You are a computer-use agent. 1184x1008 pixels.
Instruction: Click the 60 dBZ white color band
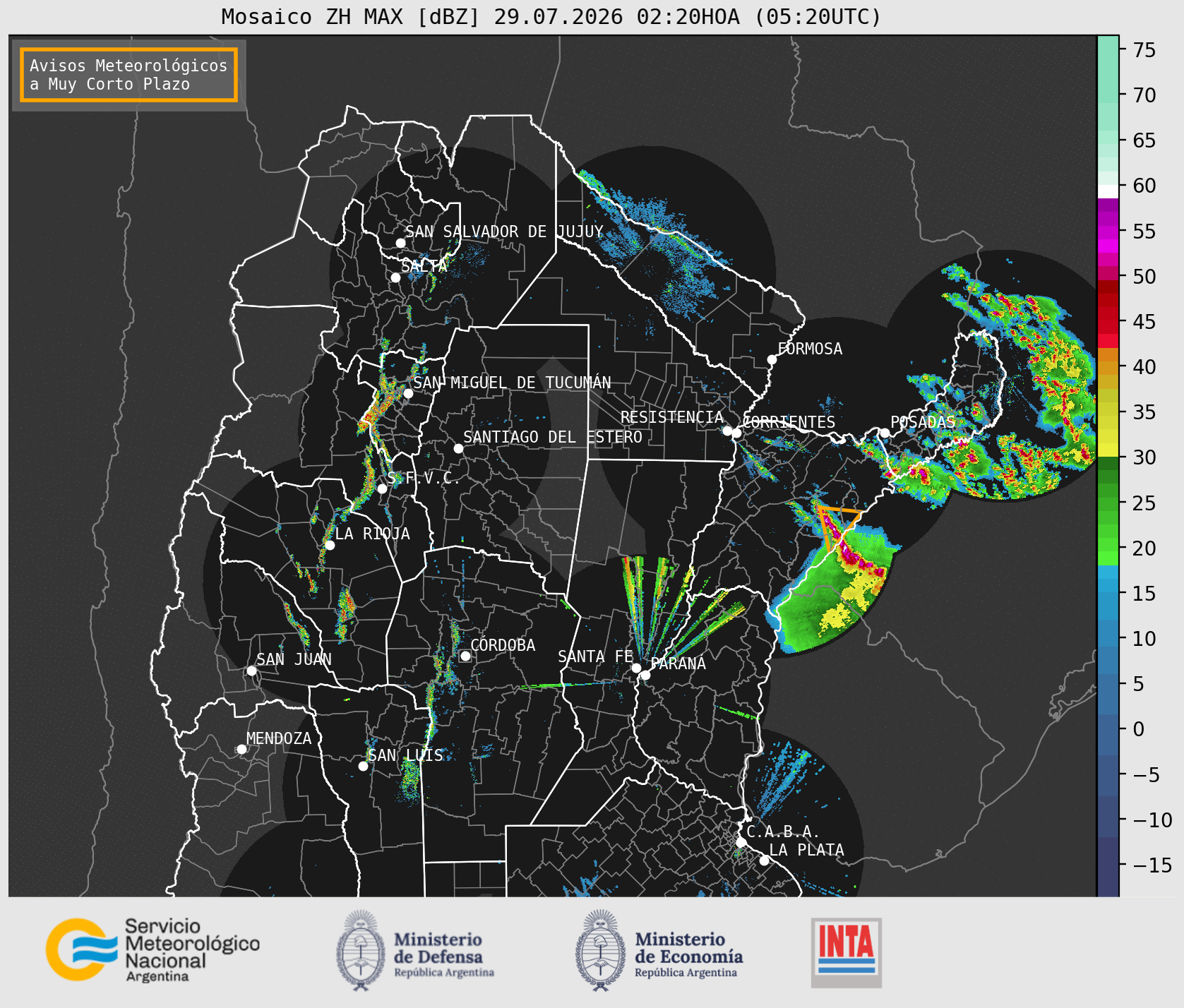[x=1108, y=191]
